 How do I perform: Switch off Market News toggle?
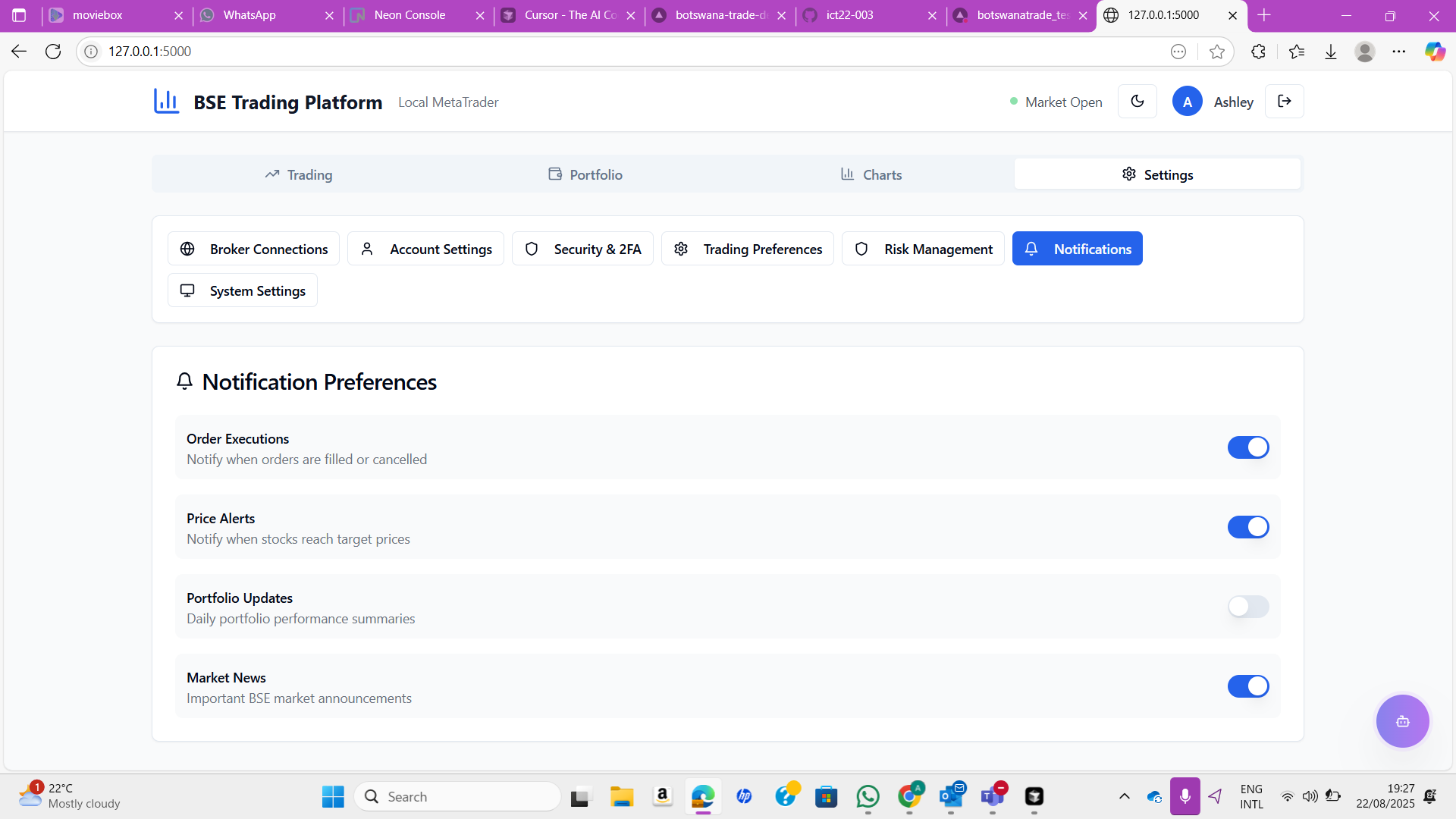pos(1247,686)
